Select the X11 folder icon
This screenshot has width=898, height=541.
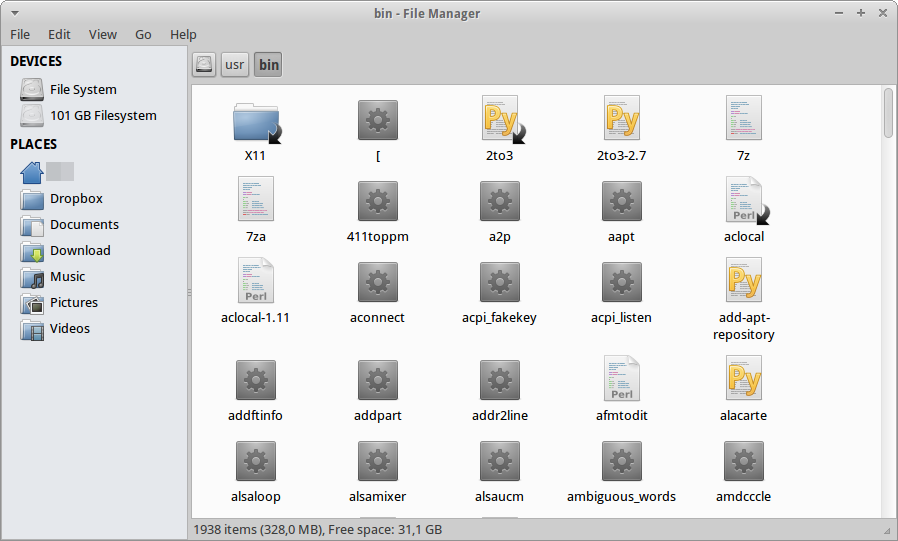pyautogui.click(x=255, y=122)
